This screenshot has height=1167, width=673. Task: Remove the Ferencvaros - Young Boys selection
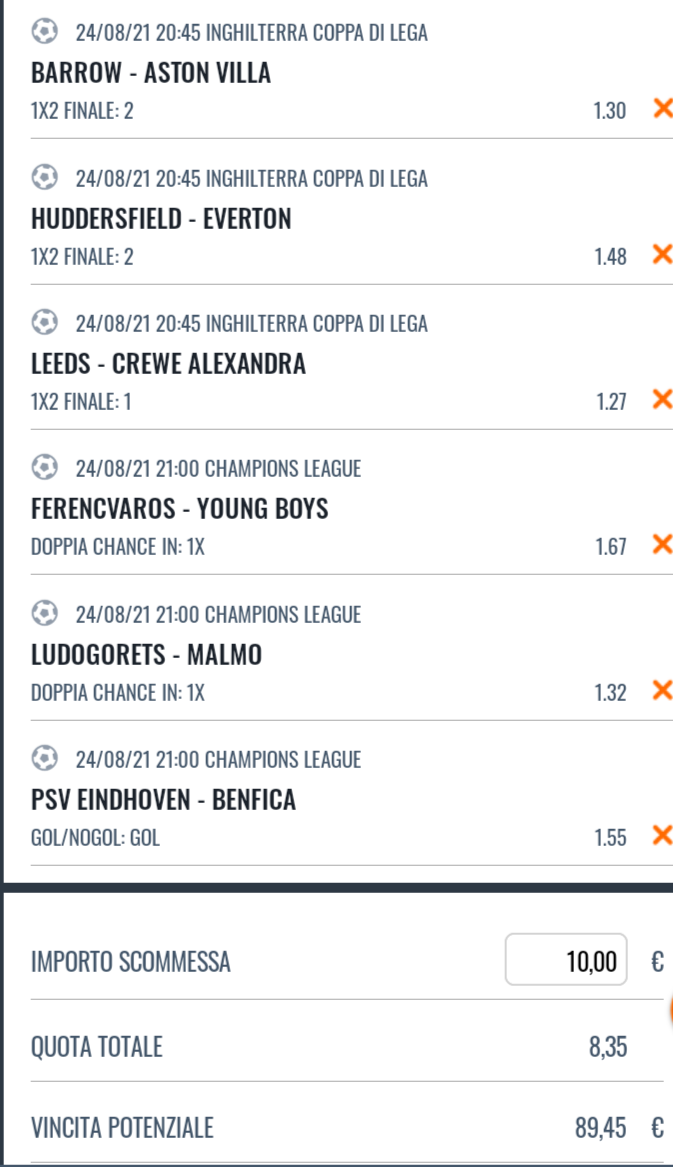click(x=661, y=545)
